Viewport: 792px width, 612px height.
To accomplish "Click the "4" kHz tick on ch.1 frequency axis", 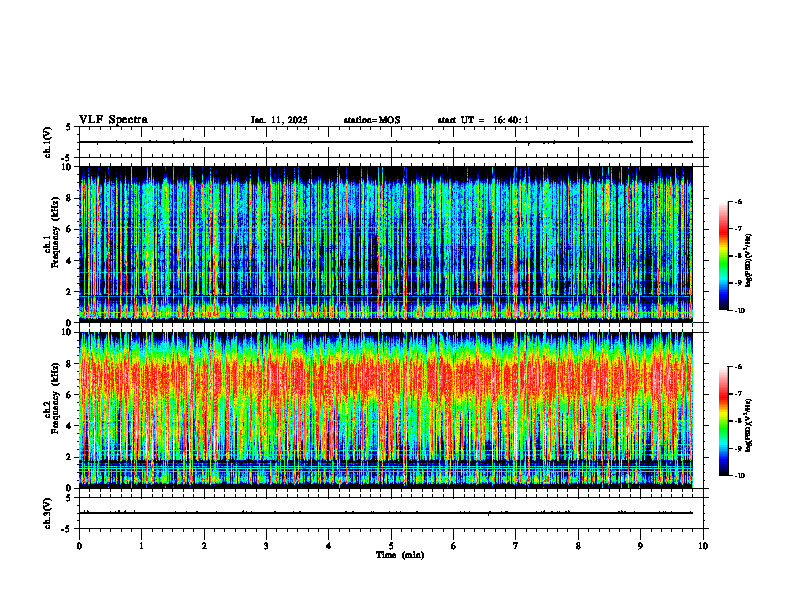I will tap(70, 261).
